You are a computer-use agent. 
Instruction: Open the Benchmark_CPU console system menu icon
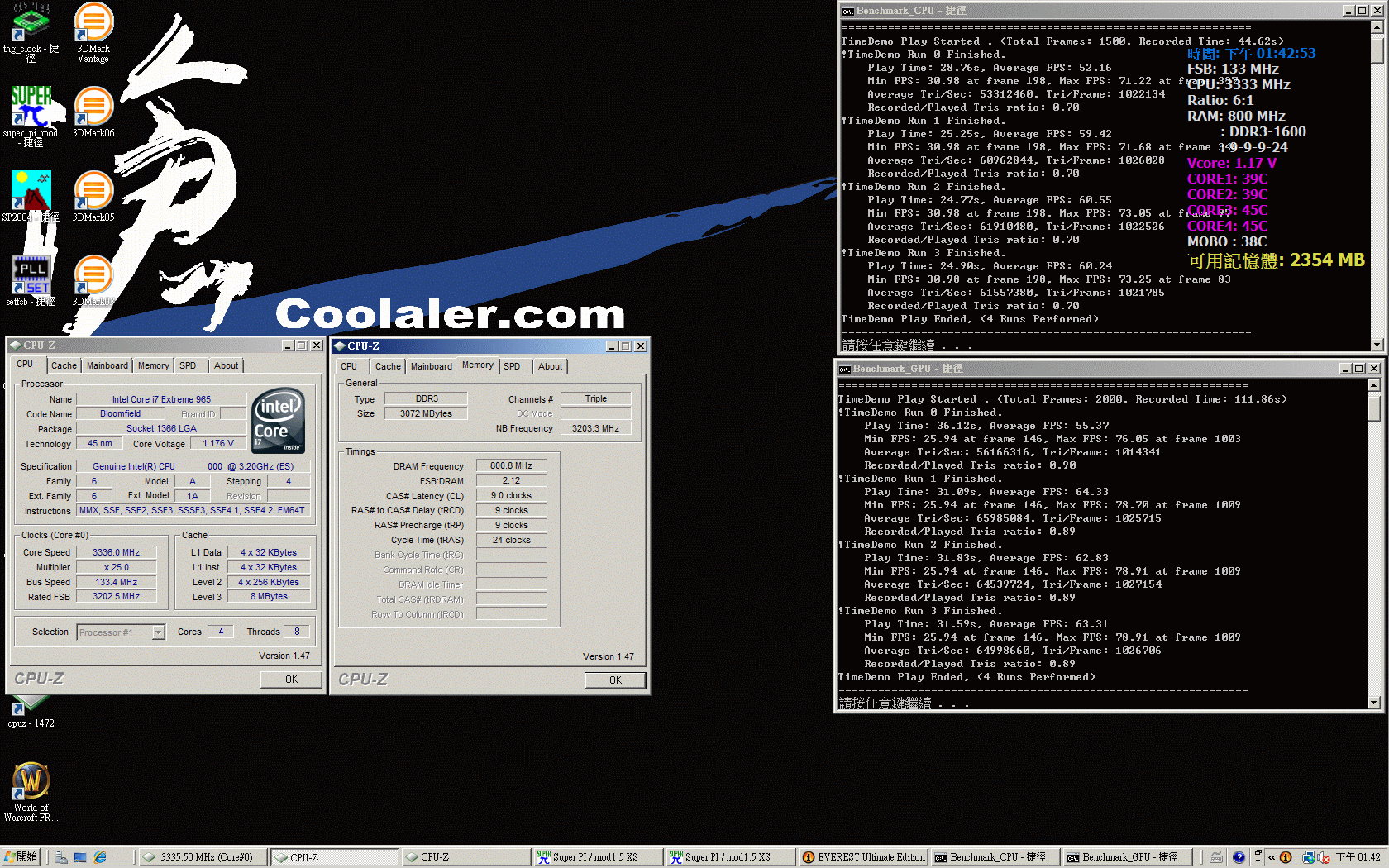pos(847,11)
